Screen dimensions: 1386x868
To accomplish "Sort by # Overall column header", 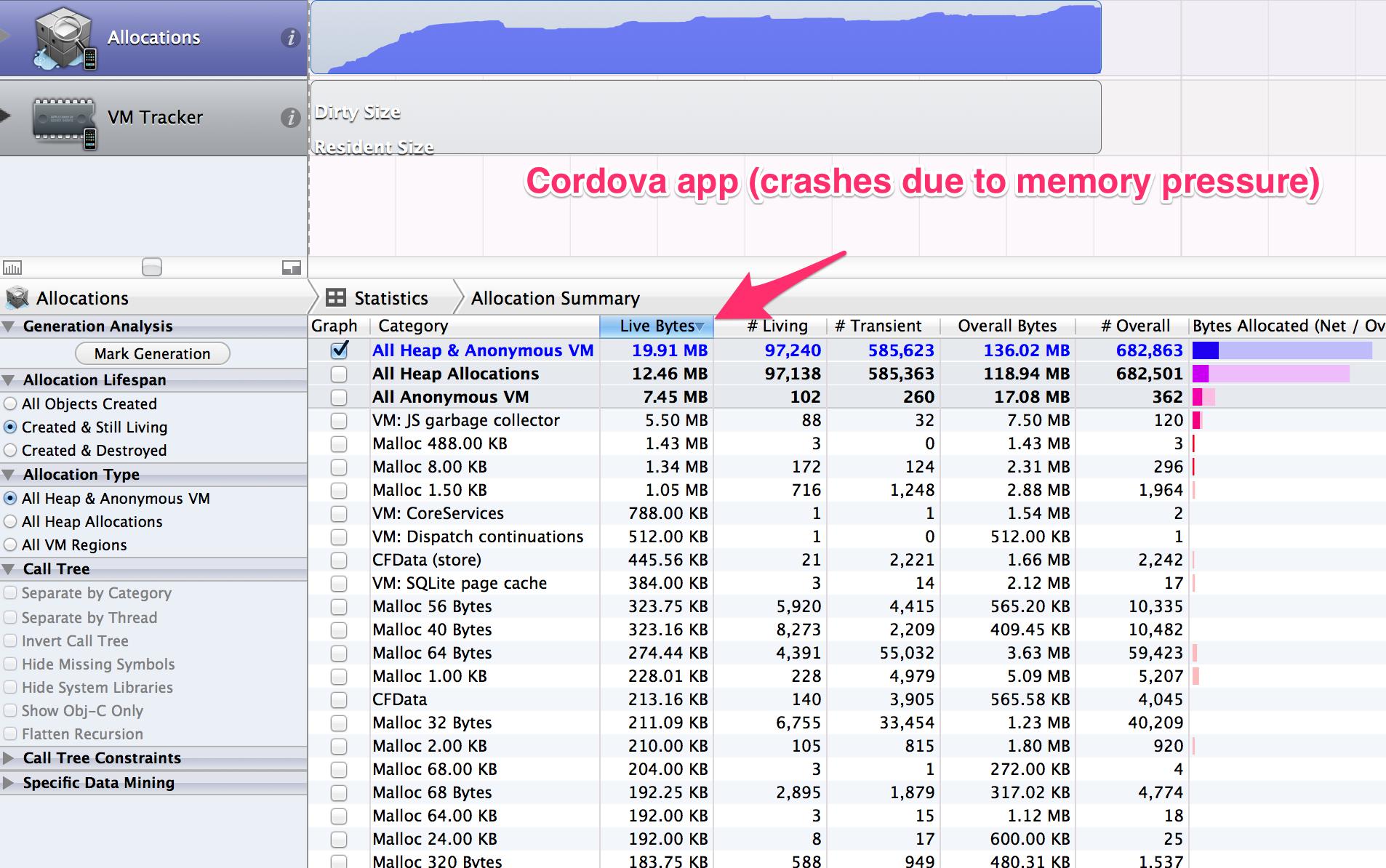I will pos(1133,326).
